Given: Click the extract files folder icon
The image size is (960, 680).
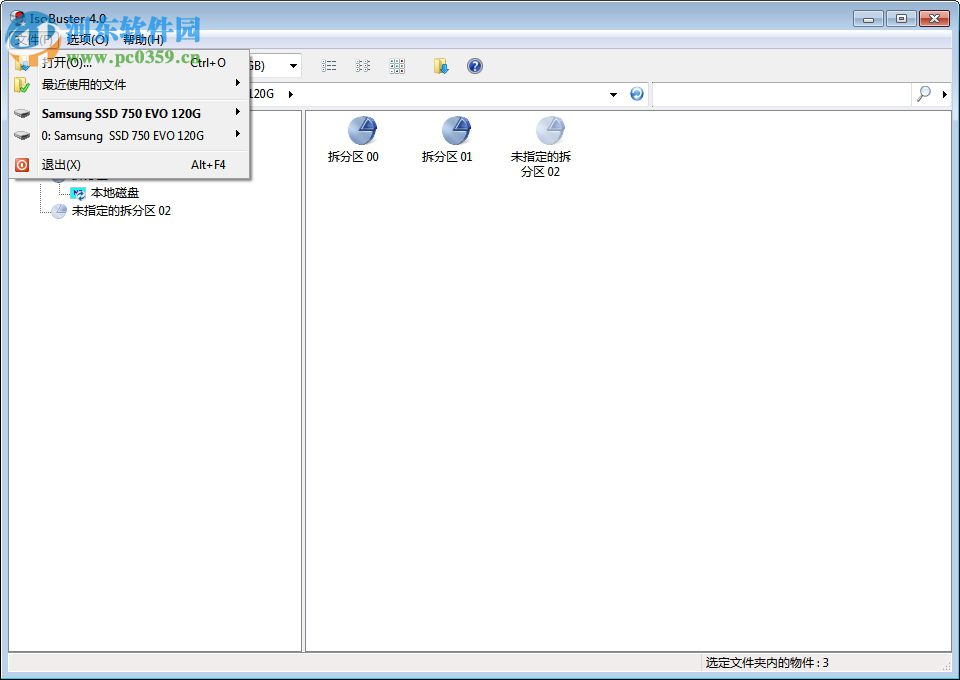Looking at the screenshot, I should tap(440, 66).
